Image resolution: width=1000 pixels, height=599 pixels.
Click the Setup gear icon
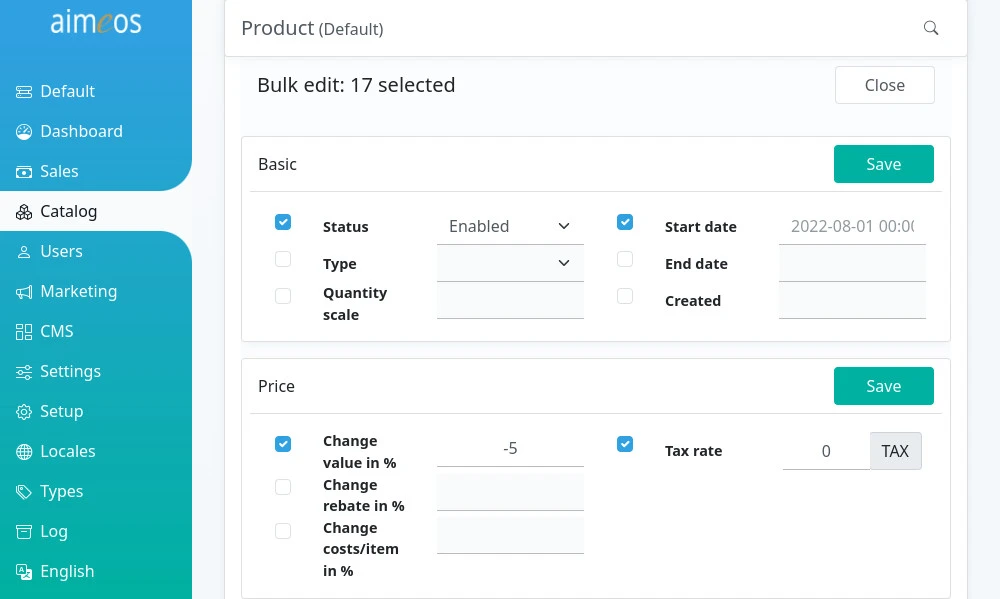tap(24, 411)
